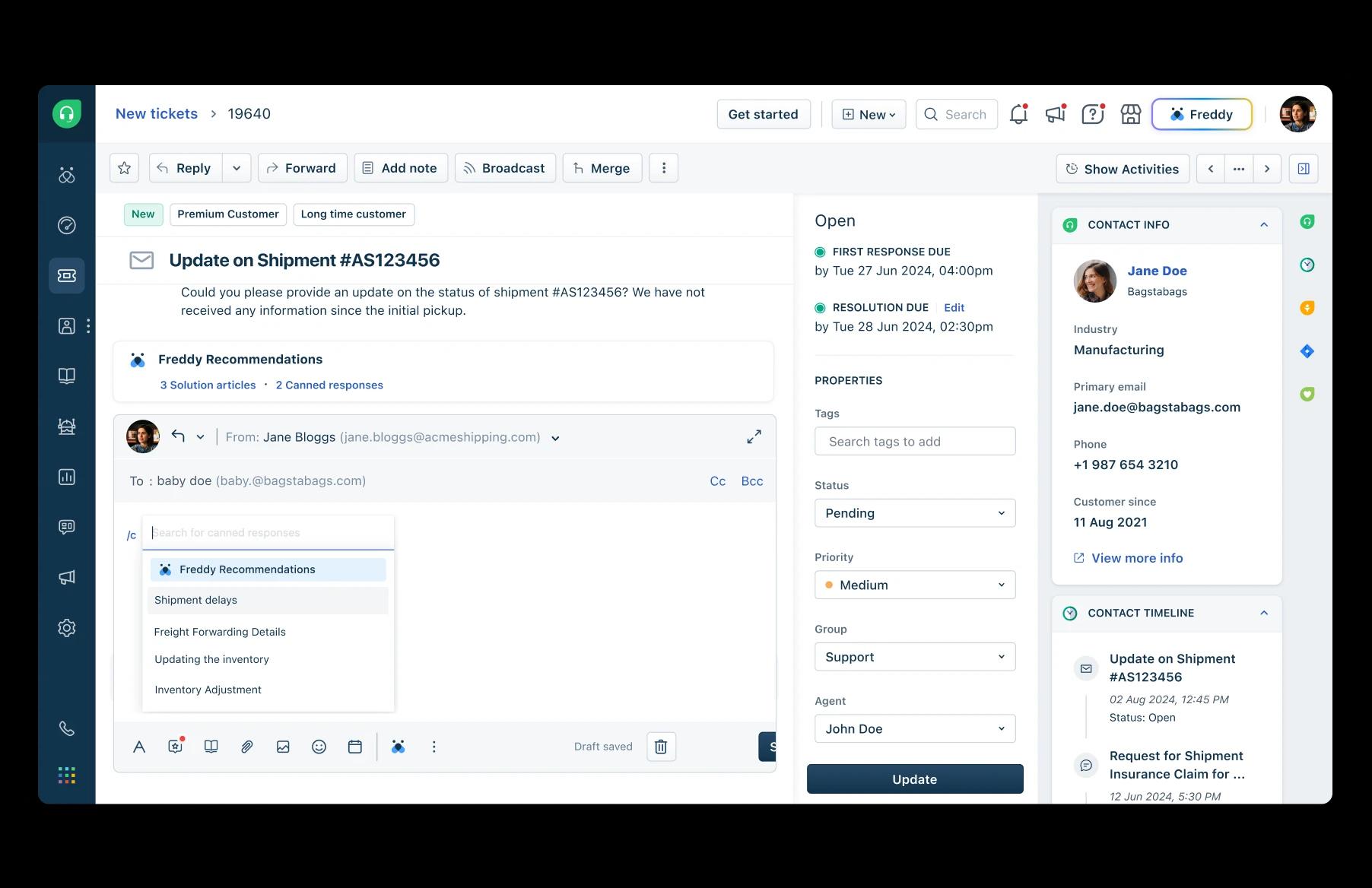The image size is (1372, 888).
Task: Insert an image in the reply
Action: click(x=283, y=747)
